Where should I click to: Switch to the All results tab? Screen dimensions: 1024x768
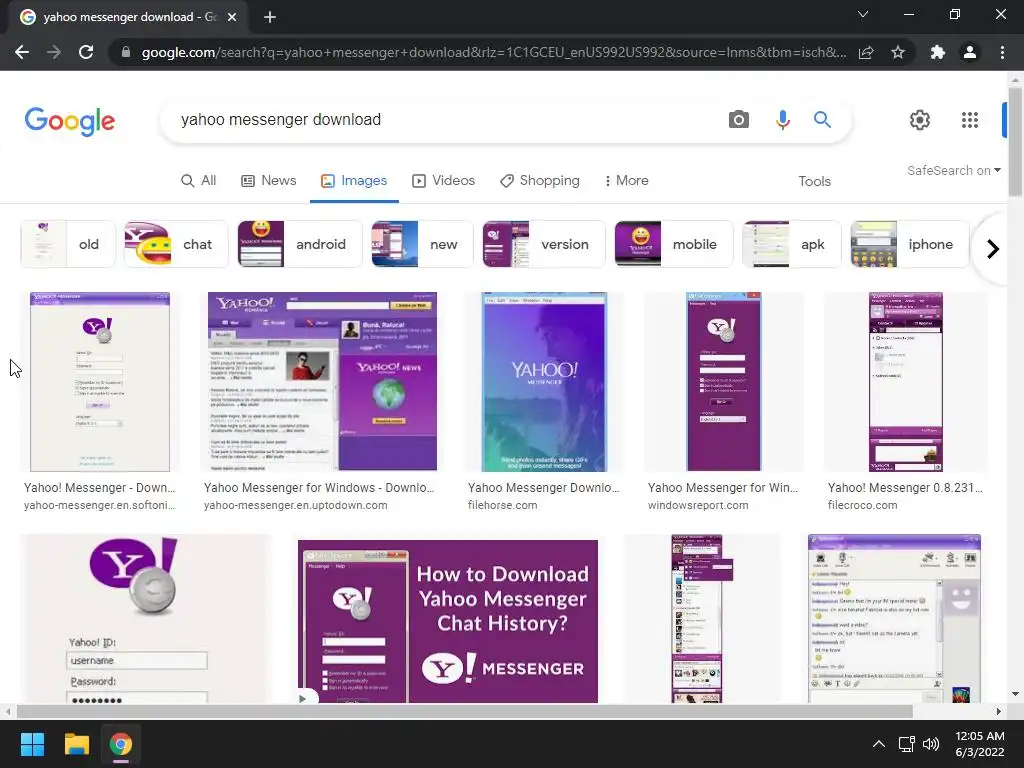[x=199, y=180]
